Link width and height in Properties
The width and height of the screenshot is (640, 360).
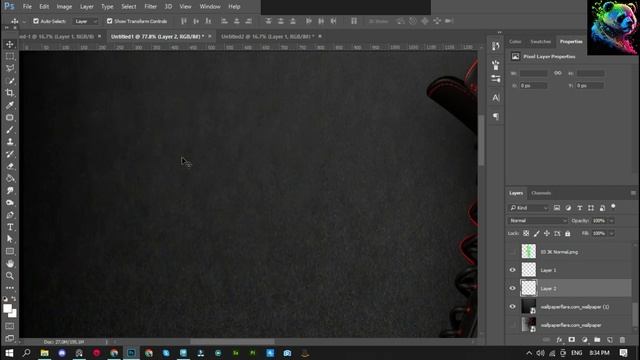(558, 73)
